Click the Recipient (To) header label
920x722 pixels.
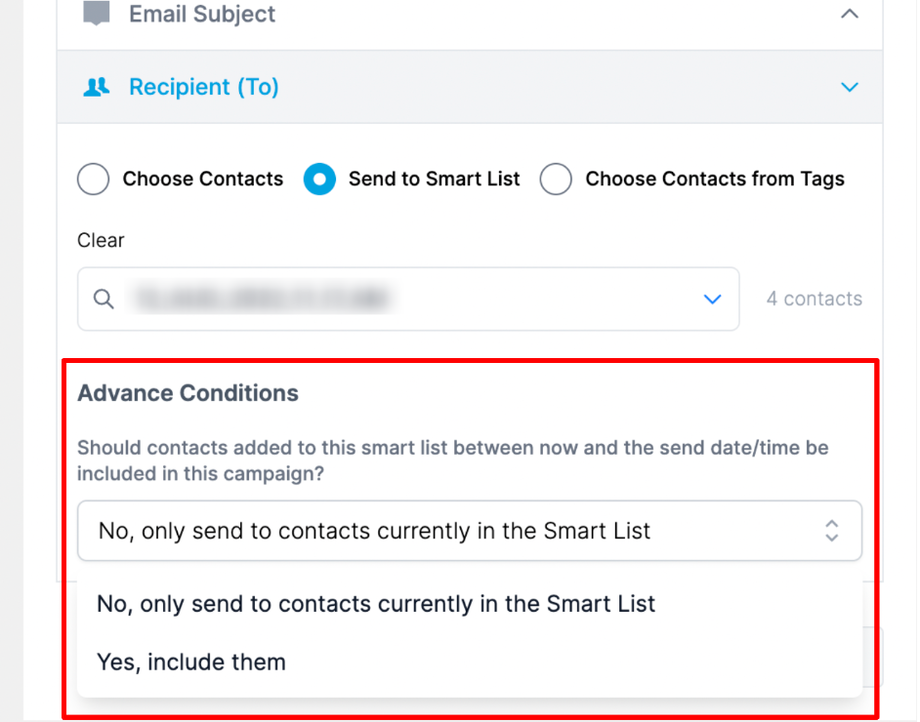tap(203, 88)
